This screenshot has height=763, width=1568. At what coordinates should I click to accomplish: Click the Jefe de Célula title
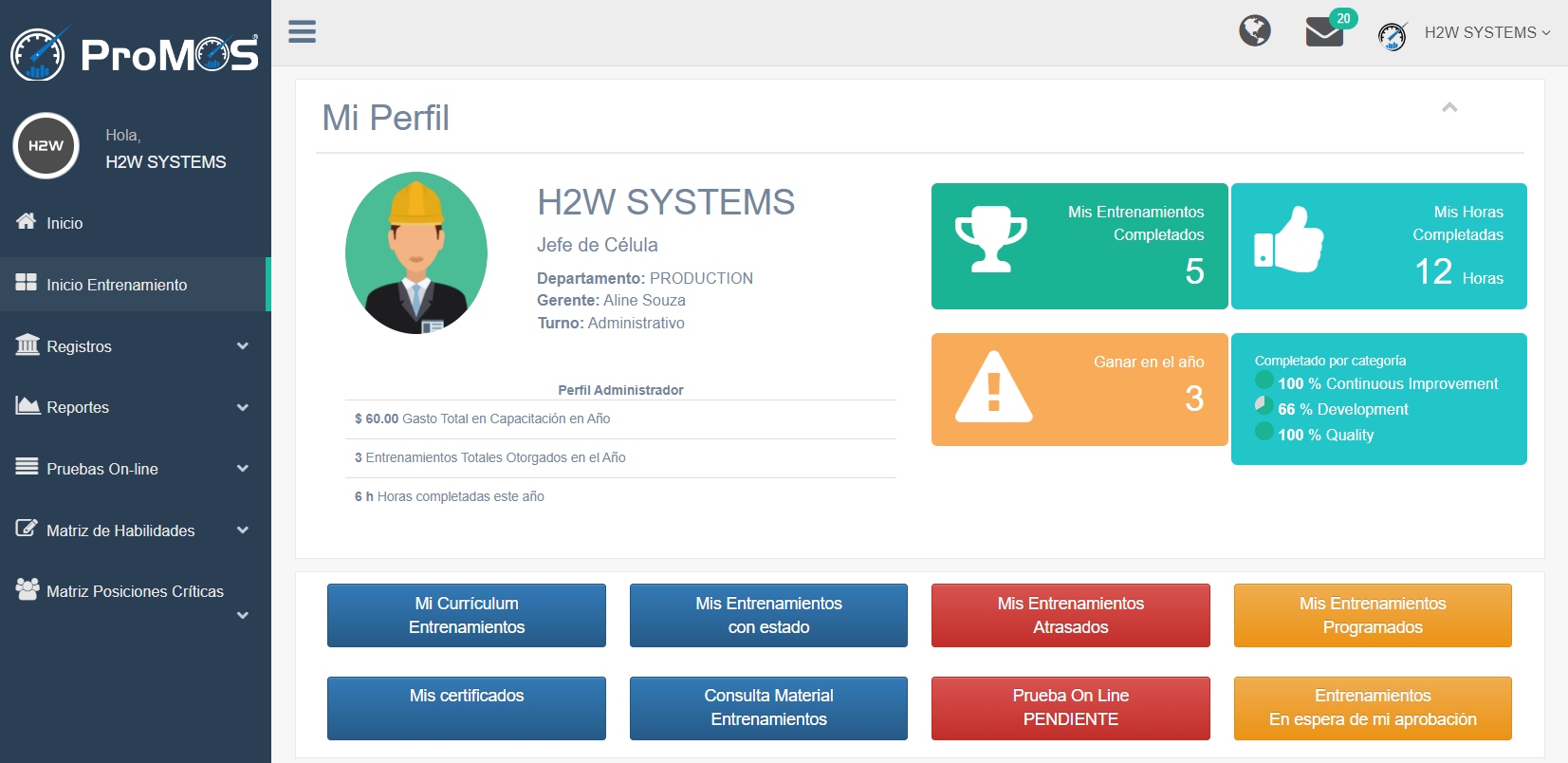pyautogui.click(x=598, y=245)
